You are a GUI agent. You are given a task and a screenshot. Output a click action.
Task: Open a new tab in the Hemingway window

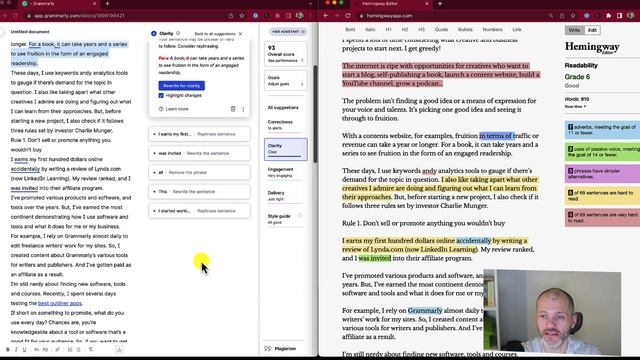pyautogui.click(x=440, y=4)
